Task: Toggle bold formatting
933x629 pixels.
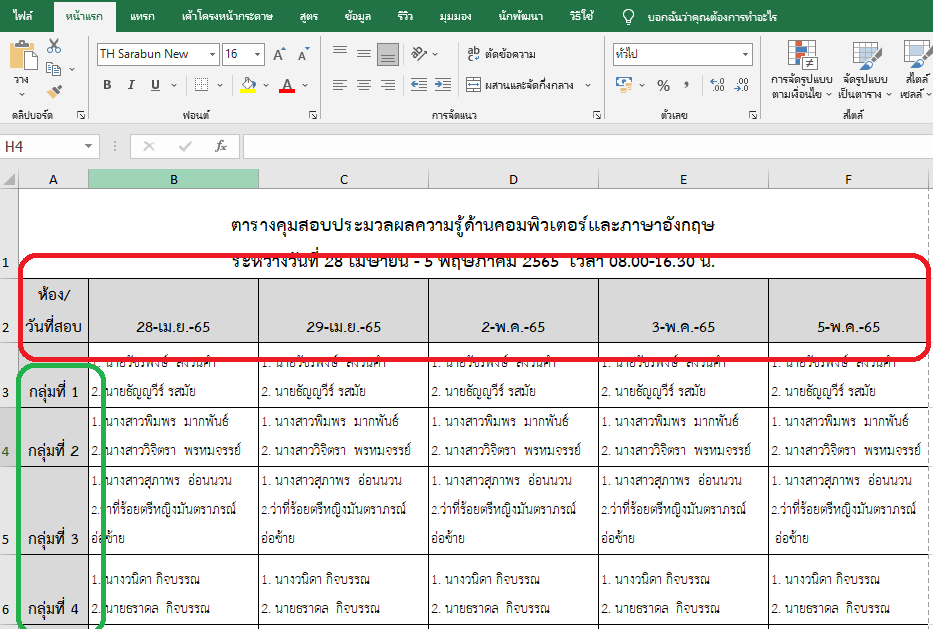Action: 107,85
